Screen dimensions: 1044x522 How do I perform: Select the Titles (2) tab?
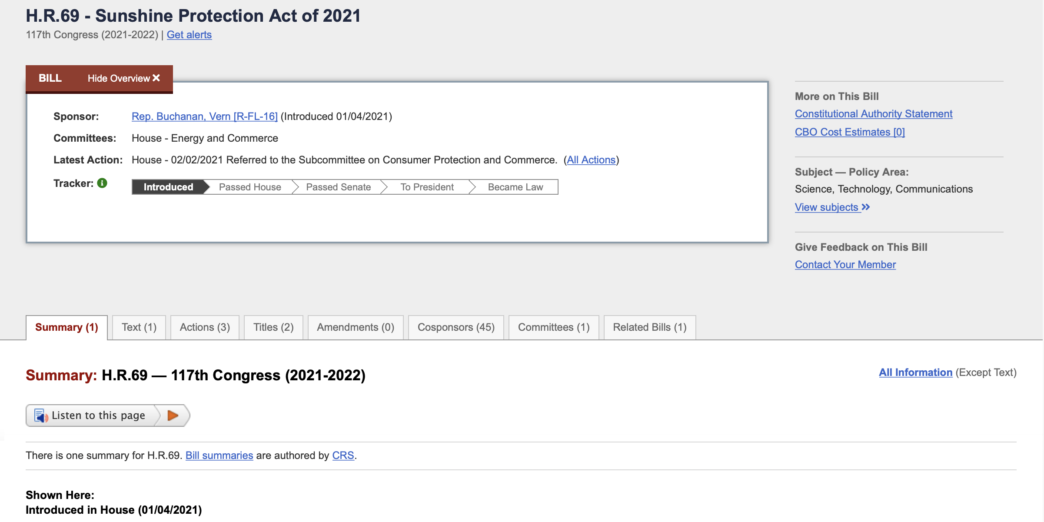coord(273,327)
